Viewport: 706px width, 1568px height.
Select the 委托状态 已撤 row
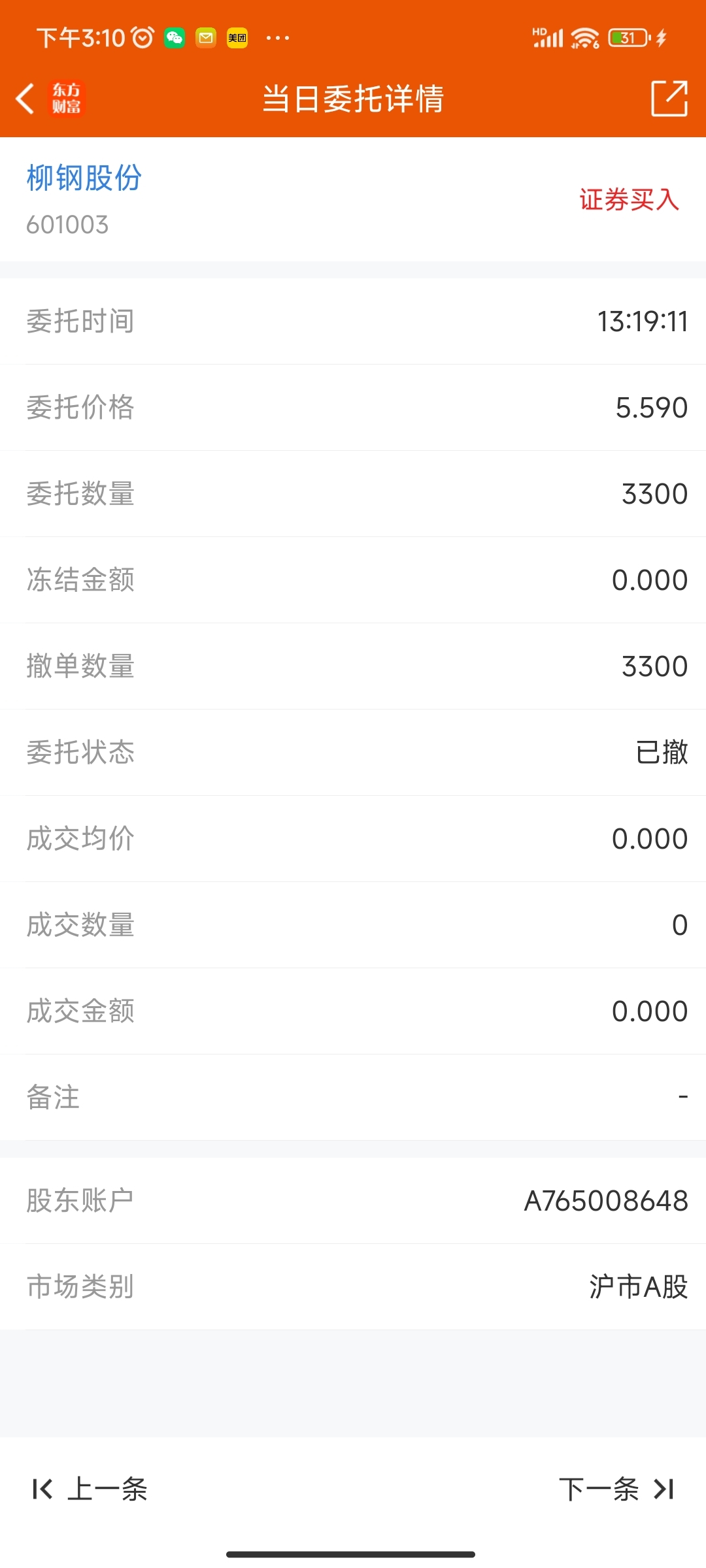click(x=353, y=753)
